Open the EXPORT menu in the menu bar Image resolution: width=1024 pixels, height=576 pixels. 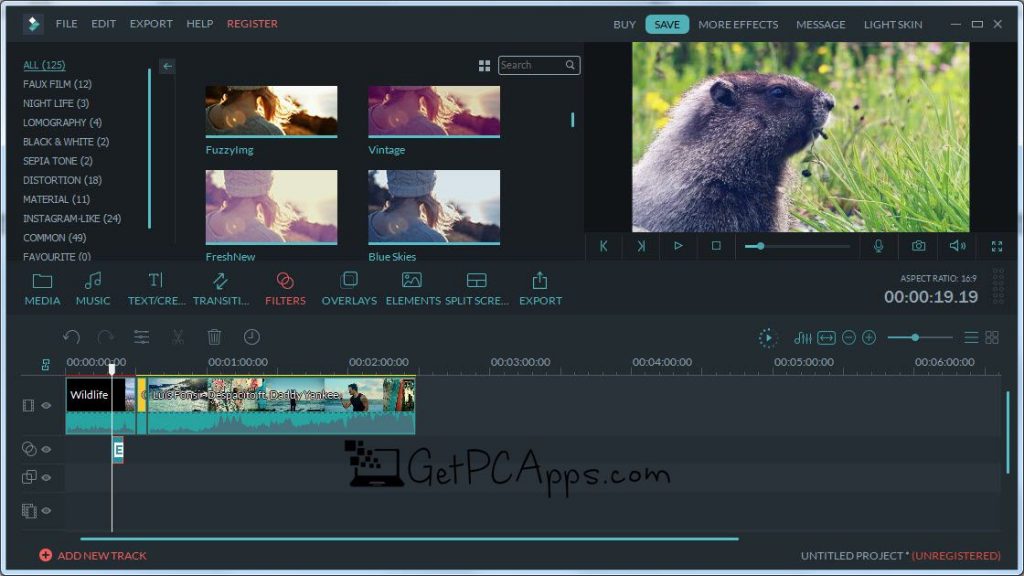point(151,24)
